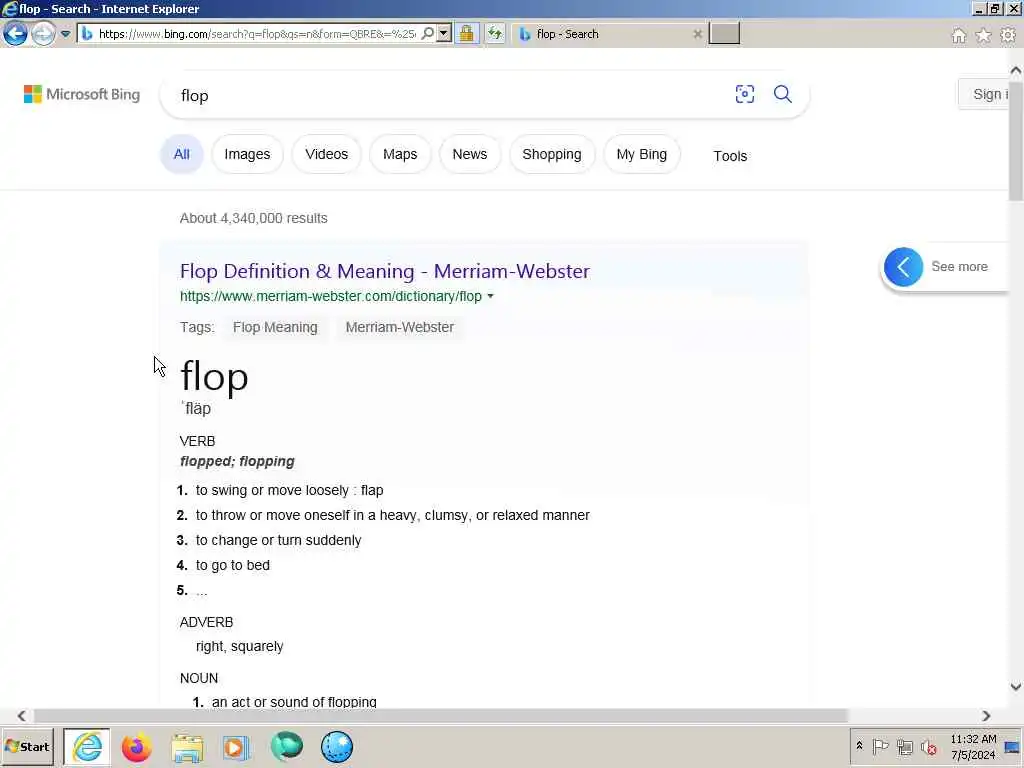Screen dimensions: 1024x768
Task: Click the visual search camera icon
Action: click(744, 94)
